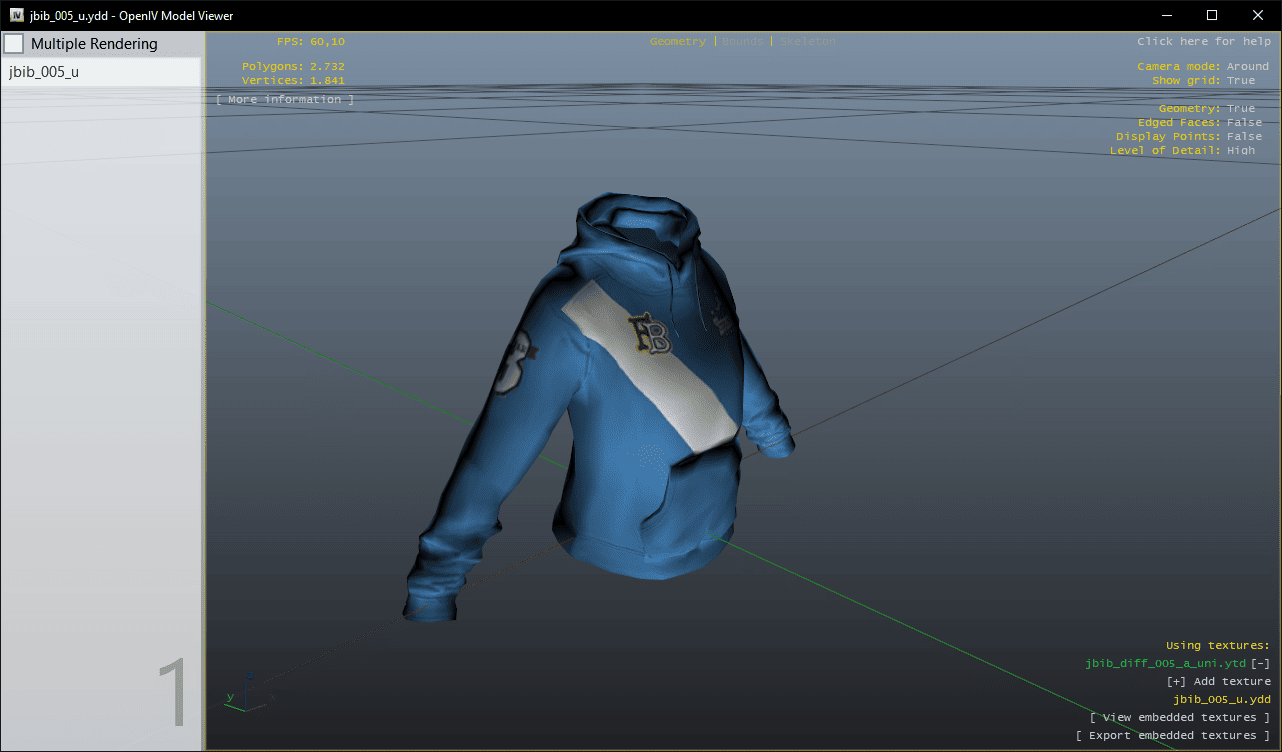Toggle the Edged Faces False option

click(1244, 123)
